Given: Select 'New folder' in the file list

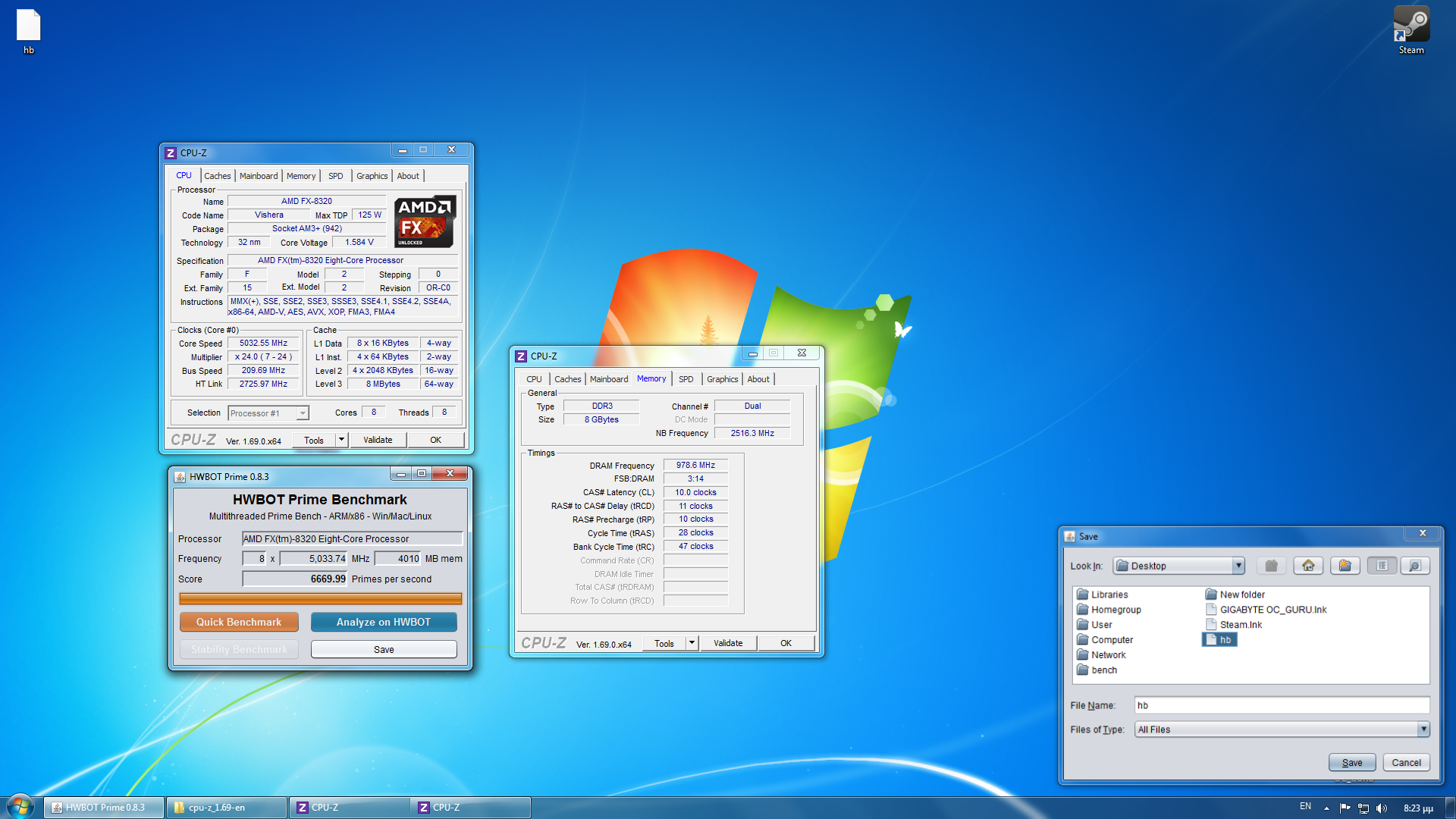Looking at the screenshot, I should tap(1235, 595).
